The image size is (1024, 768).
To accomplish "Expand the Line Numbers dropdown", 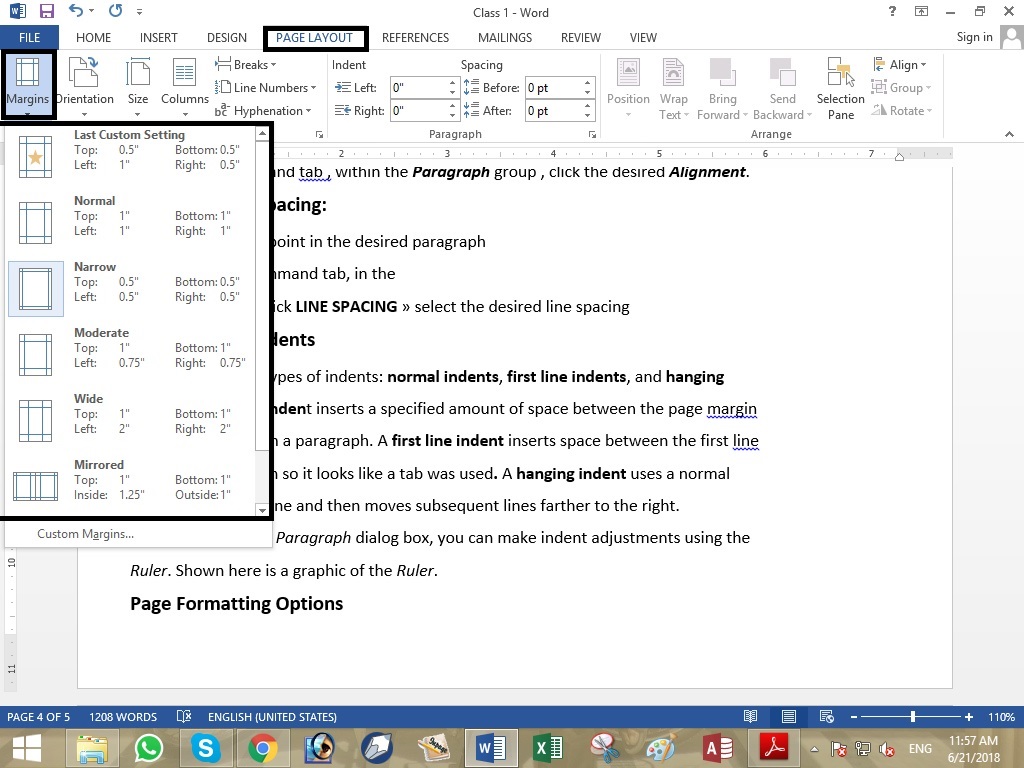I will point(267,87).
